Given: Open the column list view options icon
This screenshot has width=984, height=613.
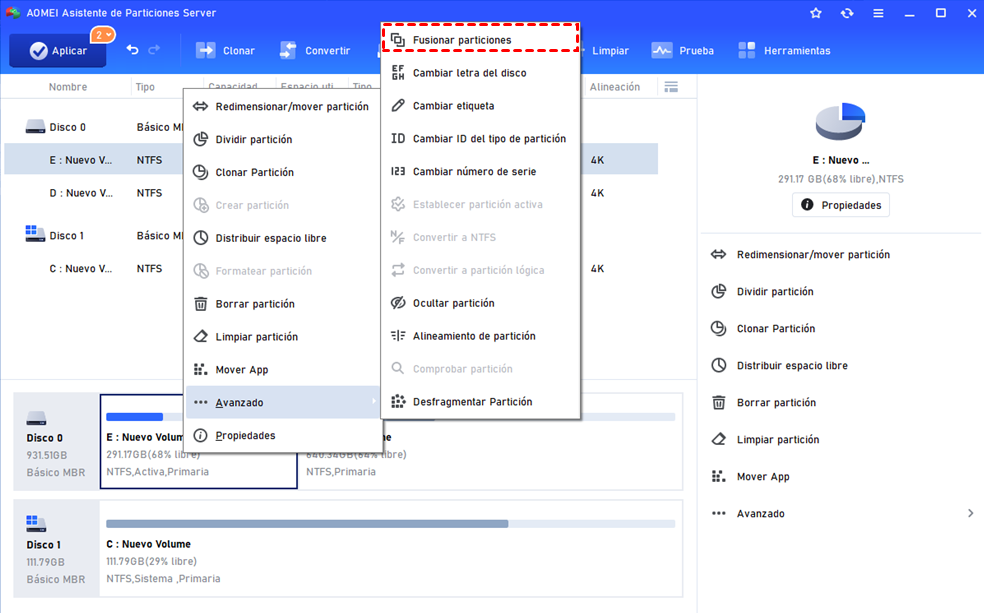Looking at the screenshot, I should pos(671,87).
